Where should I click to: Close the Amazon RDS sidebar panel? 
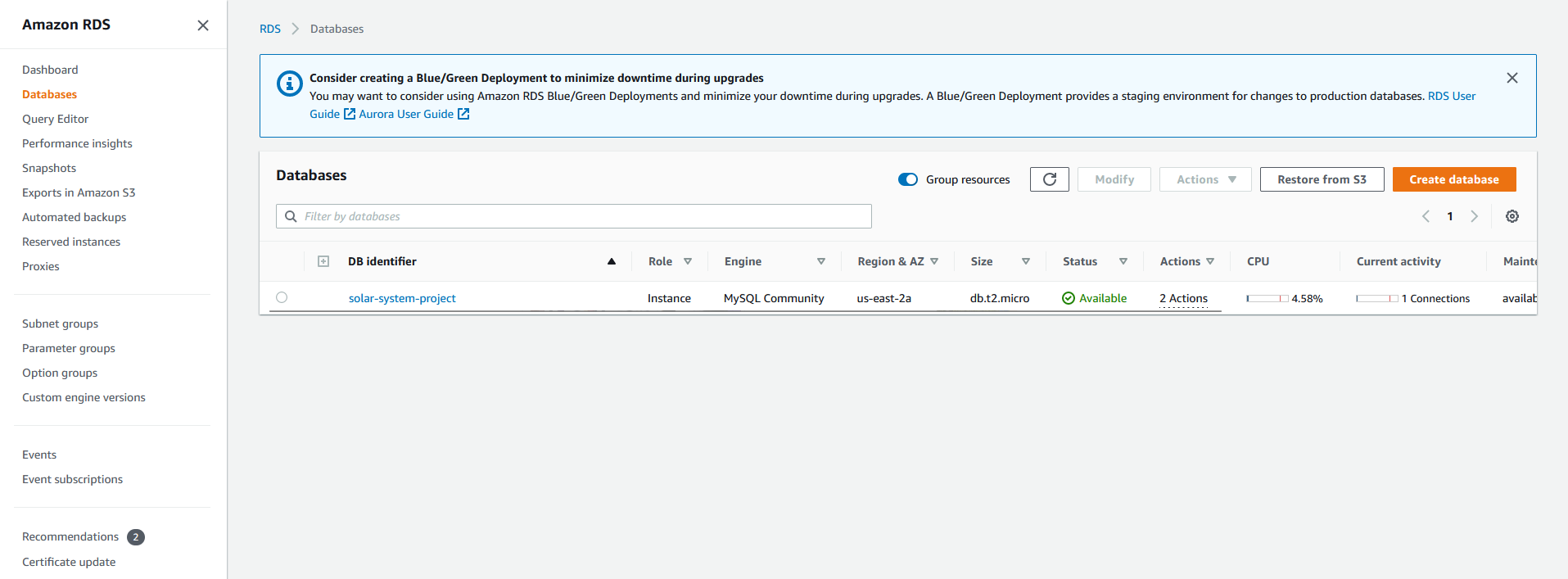click(x=203, y=25)
